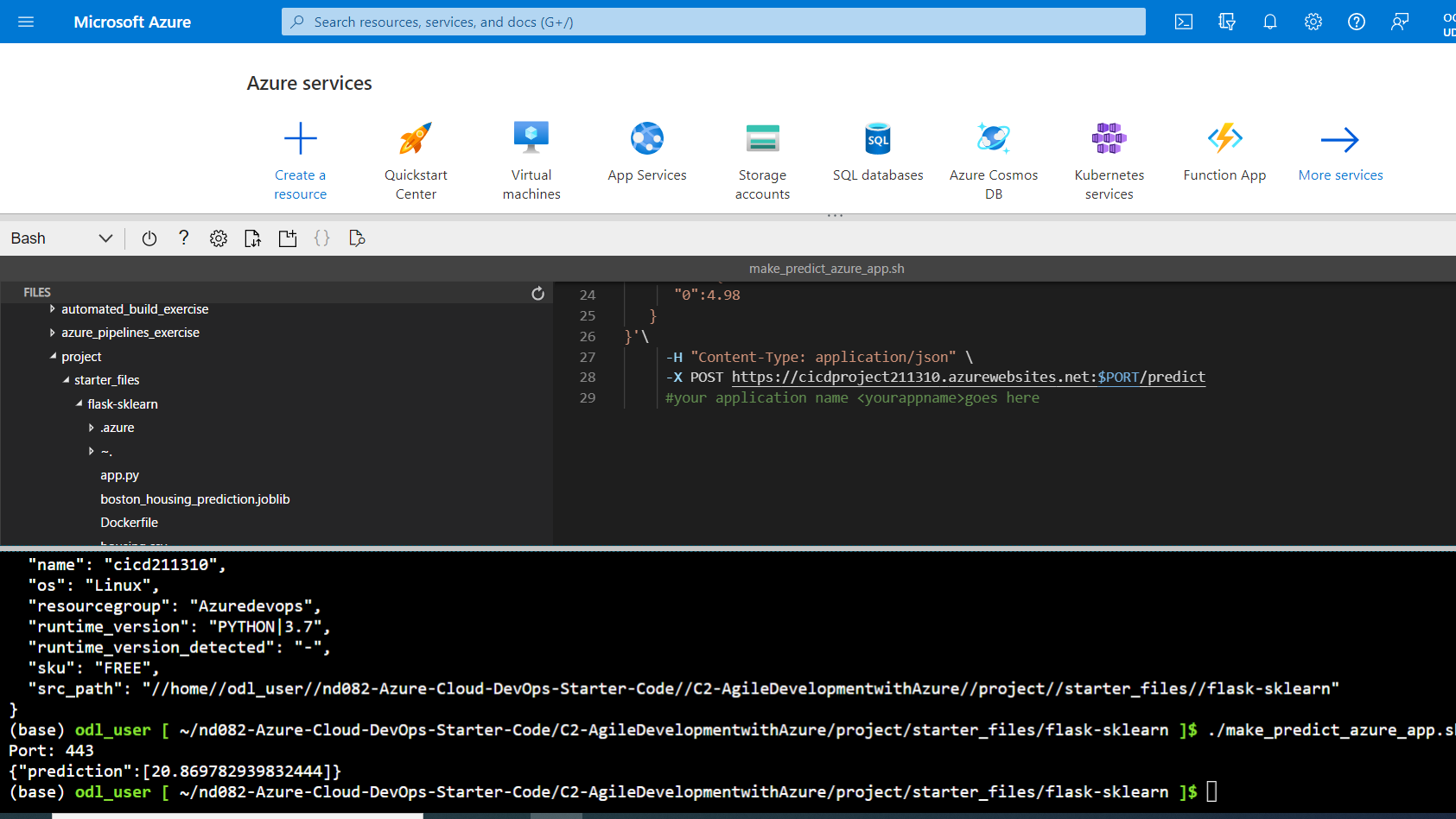The height and width of the screenshot is (819, 1456).
Task: Open Cloud Shell from the top bar
Action: click(x=1184, y=22)
